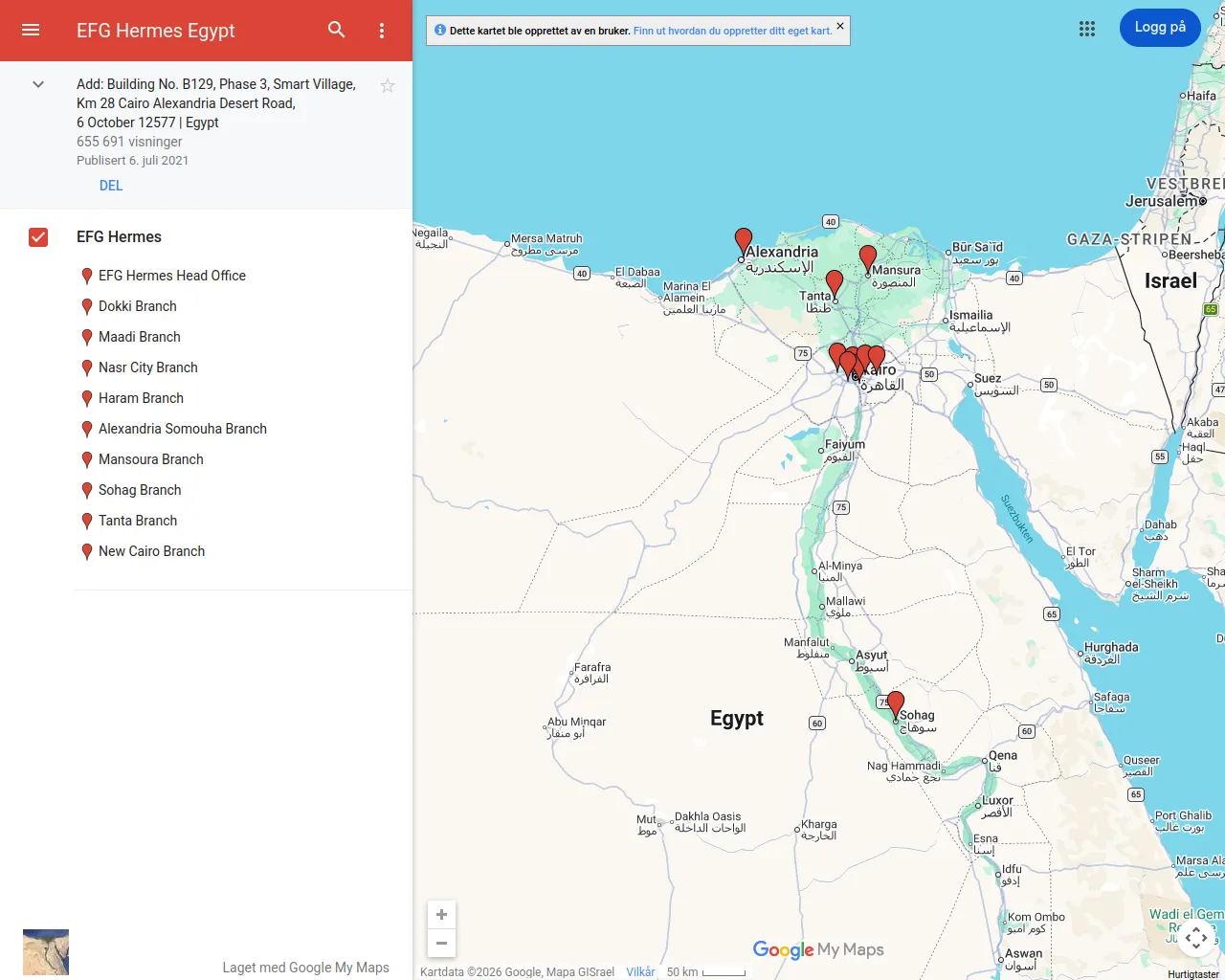Open the Google apps grid

coord(1087,29)
